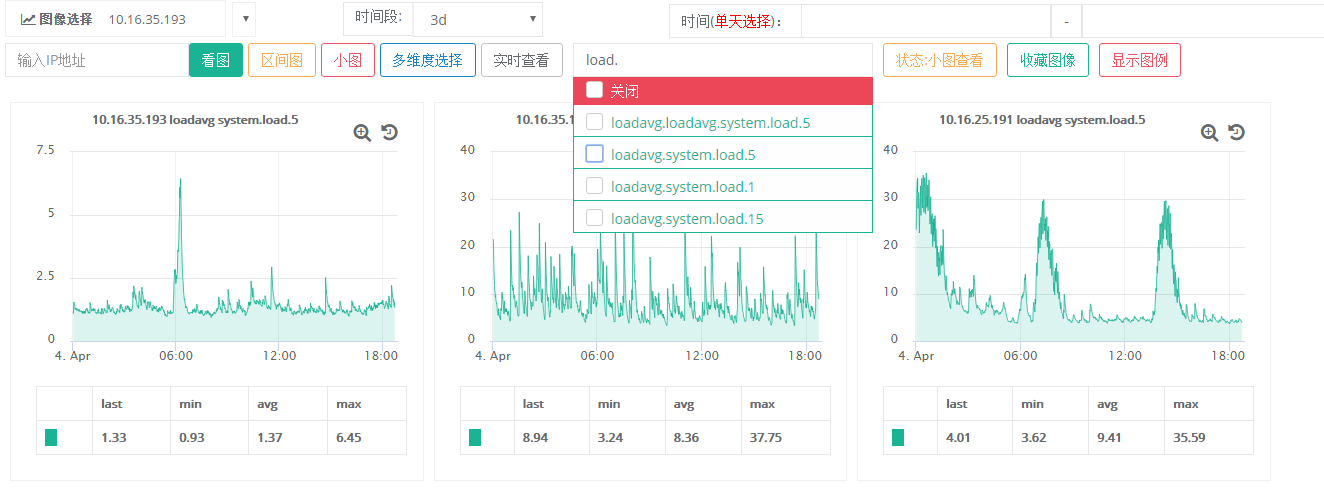Click max value 35.59
Image resolution: width=1324 pixels, height=488 pixels.
(x=1191, y=437)
